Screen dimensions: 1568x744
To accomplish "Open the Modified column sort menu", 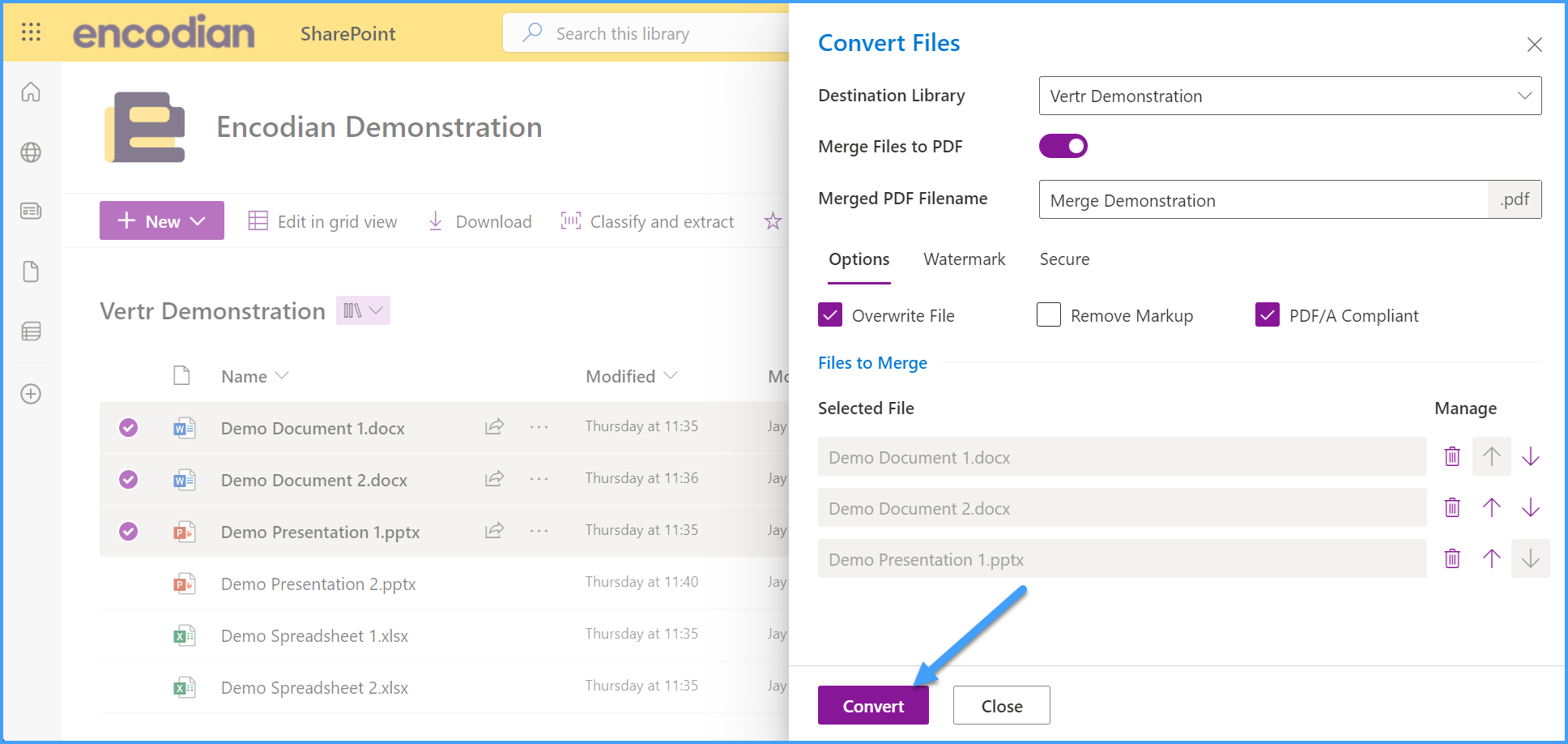I will point(631,376).
